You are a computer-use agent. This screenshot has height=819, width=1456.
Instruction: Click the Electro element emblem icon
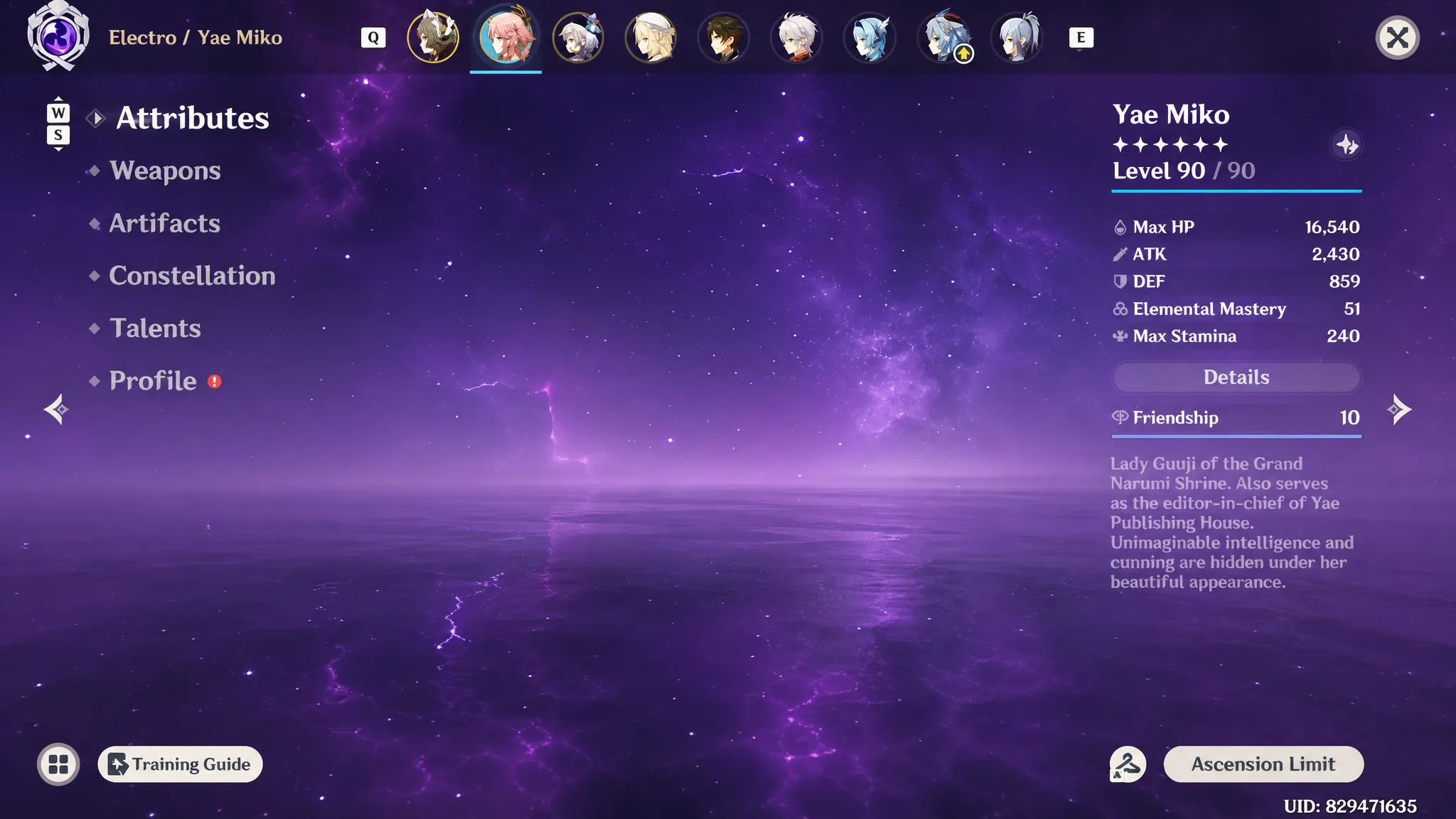(58, 36)
